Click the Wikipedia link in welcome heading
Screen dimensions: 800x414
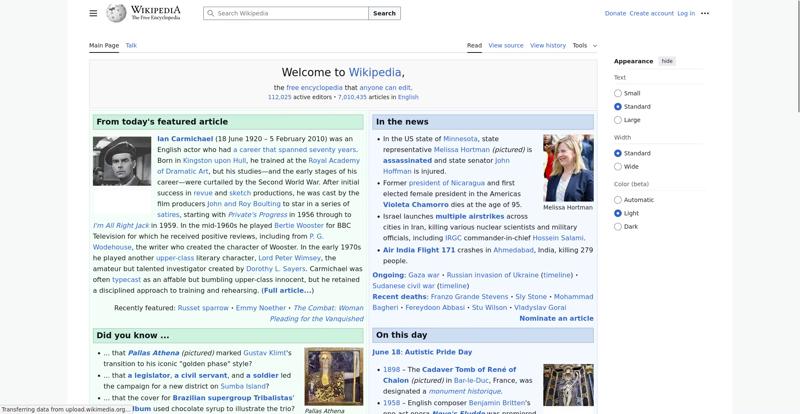[x=374, y=72]
